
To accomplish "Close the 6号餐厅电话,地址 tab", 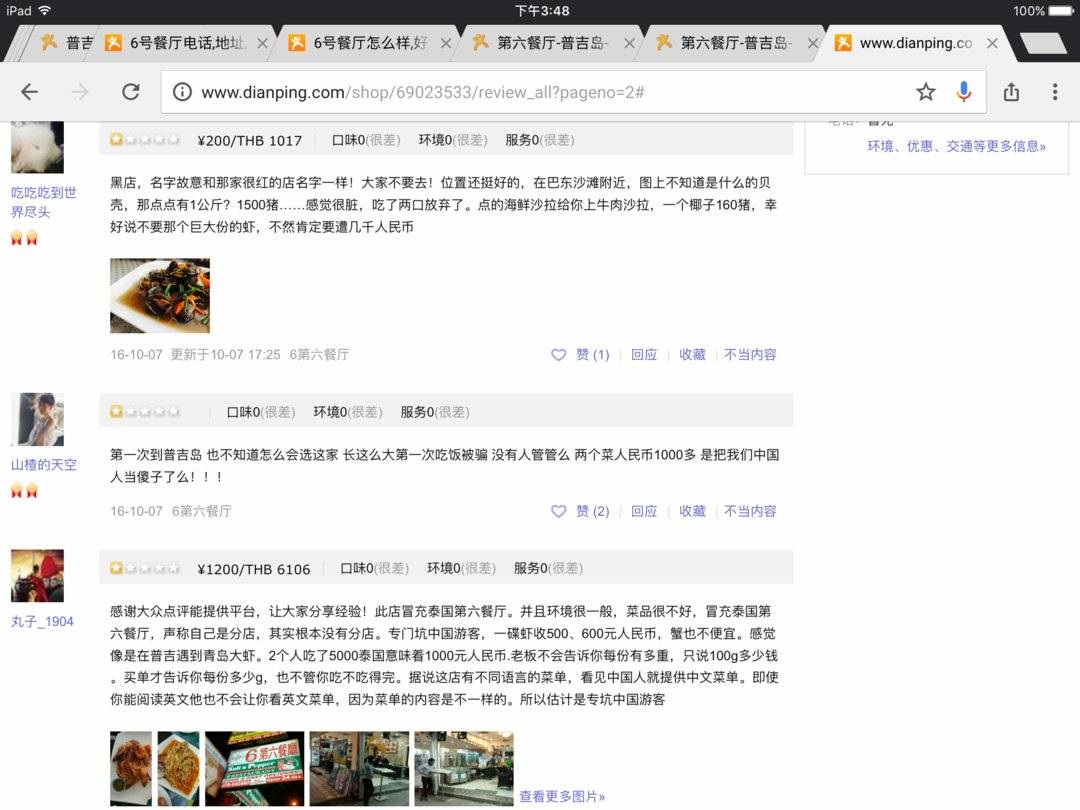I will coord(262,43).
